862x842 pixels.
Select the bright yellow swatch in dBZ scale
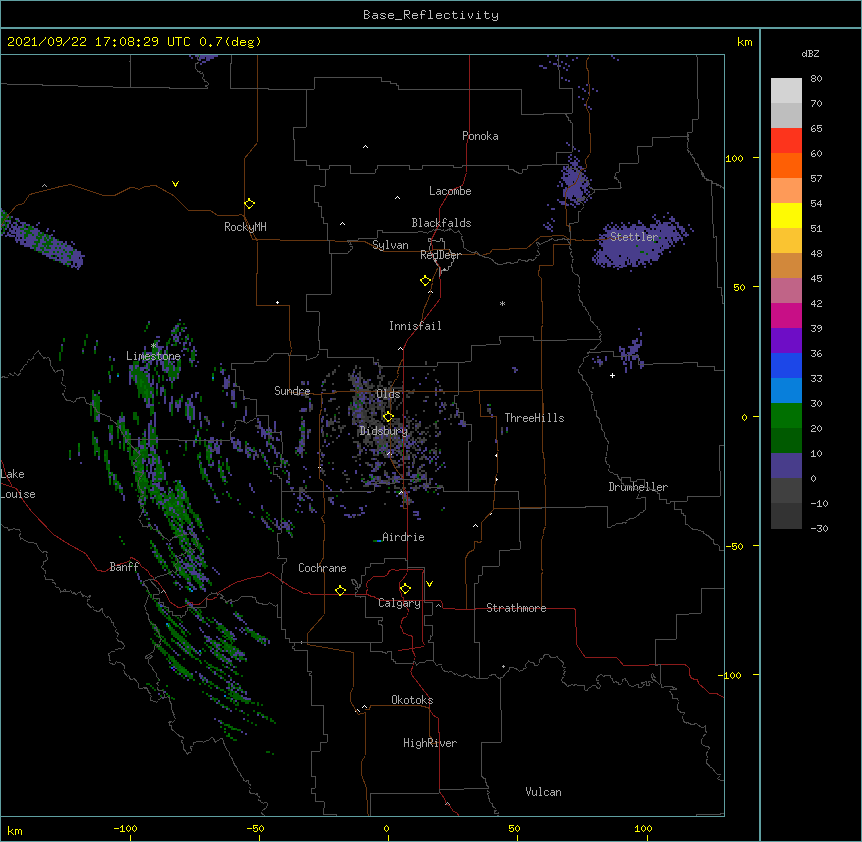[x=786, y=215]
